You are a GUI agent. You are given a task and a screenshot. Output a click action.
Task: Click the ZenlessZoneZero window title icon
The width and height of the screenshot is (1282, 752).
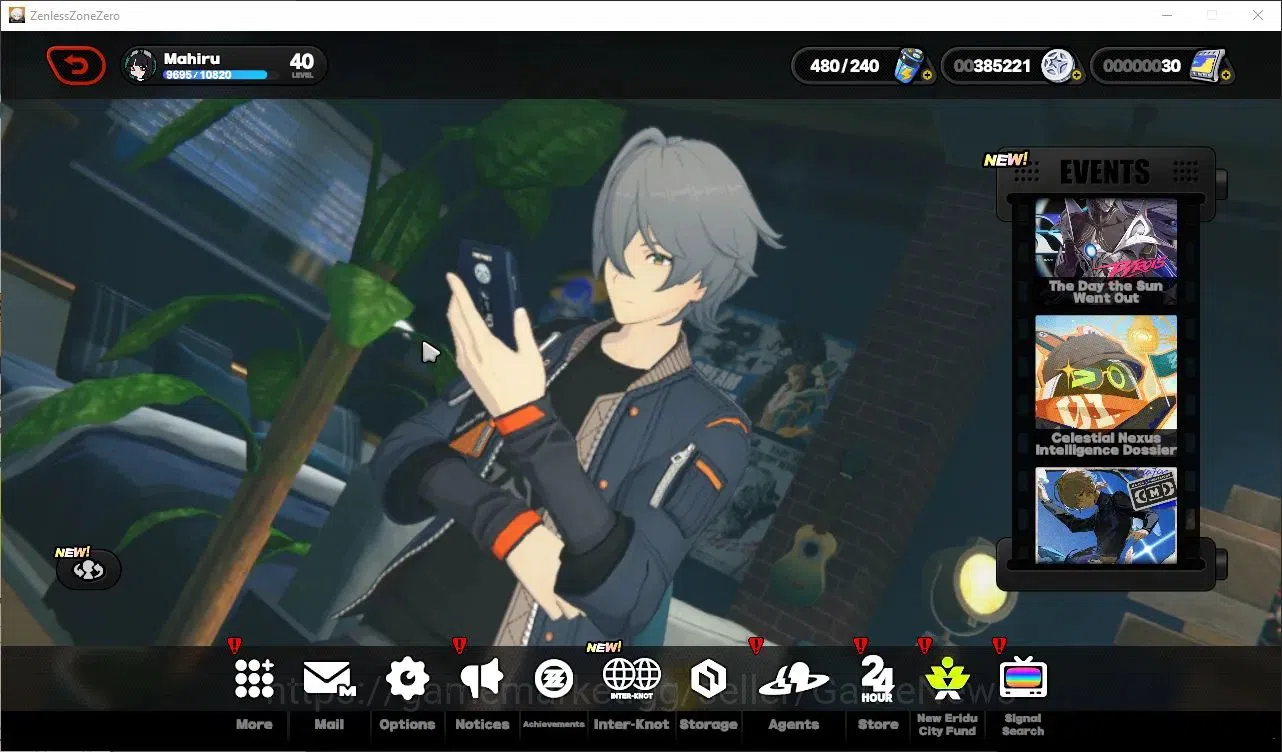(x=17, y=15)
